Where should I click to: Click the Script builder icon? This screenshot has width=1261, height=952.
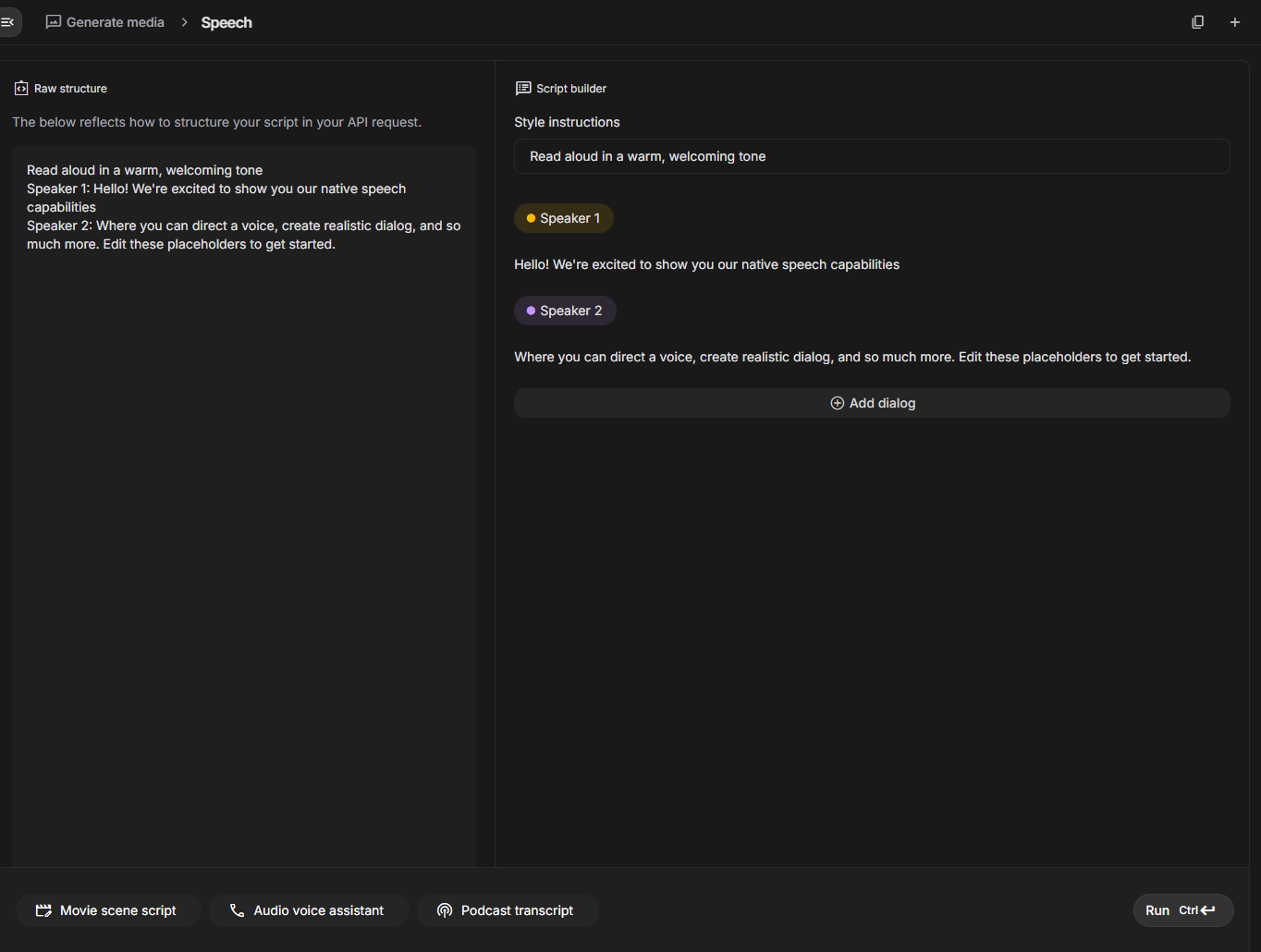point(523,89)
